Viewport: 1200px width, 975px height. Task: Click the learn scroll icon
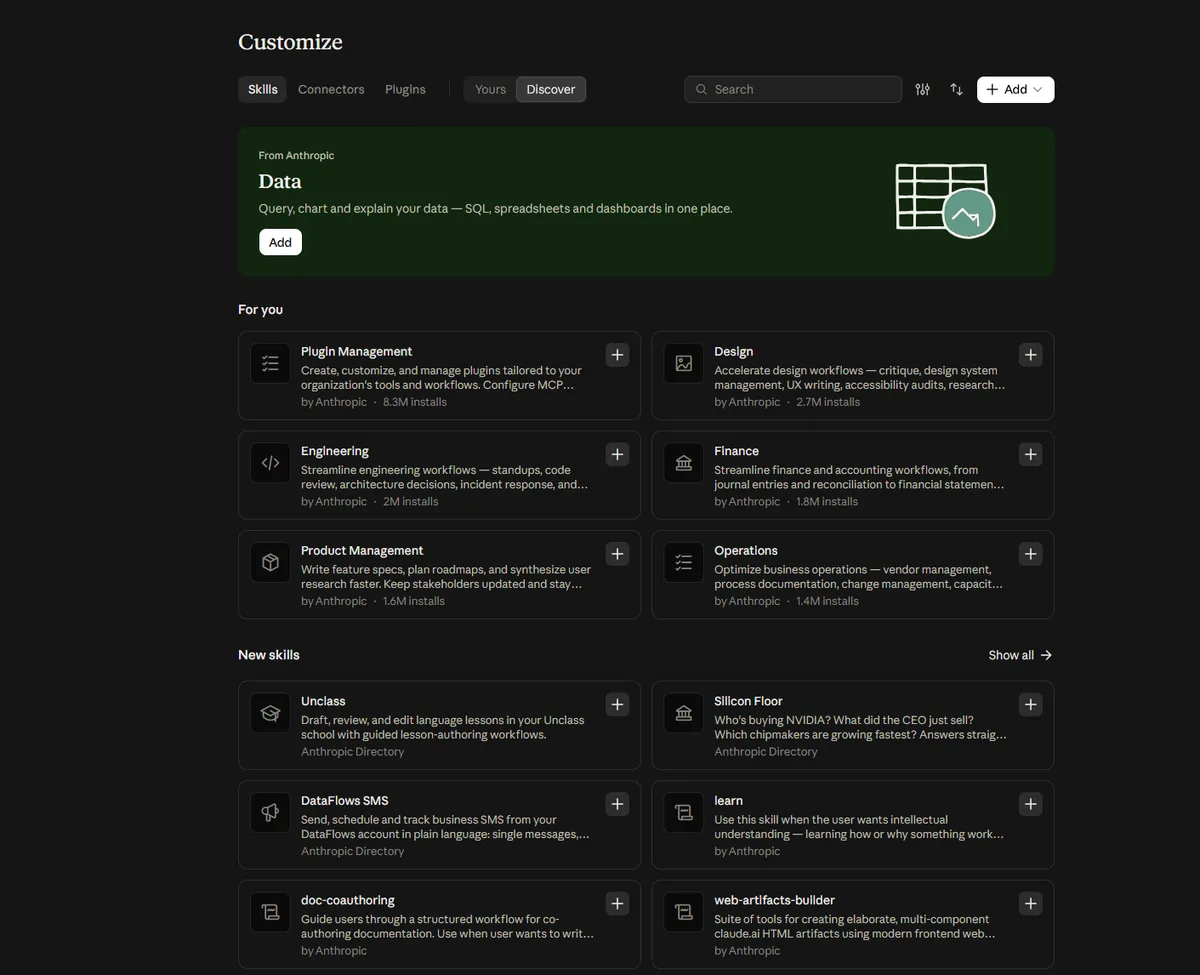[683, 813]
